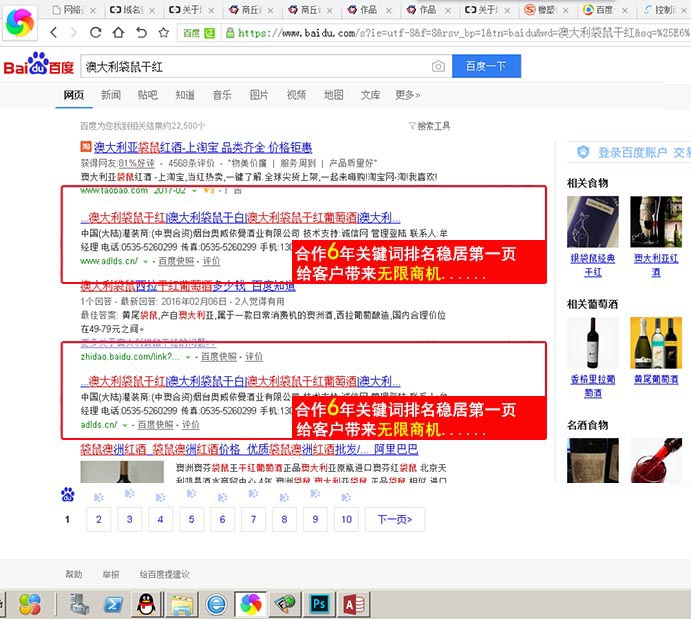Go to results page 5
Viewport: 691px width, 619px height.
(x=191, y=519)
